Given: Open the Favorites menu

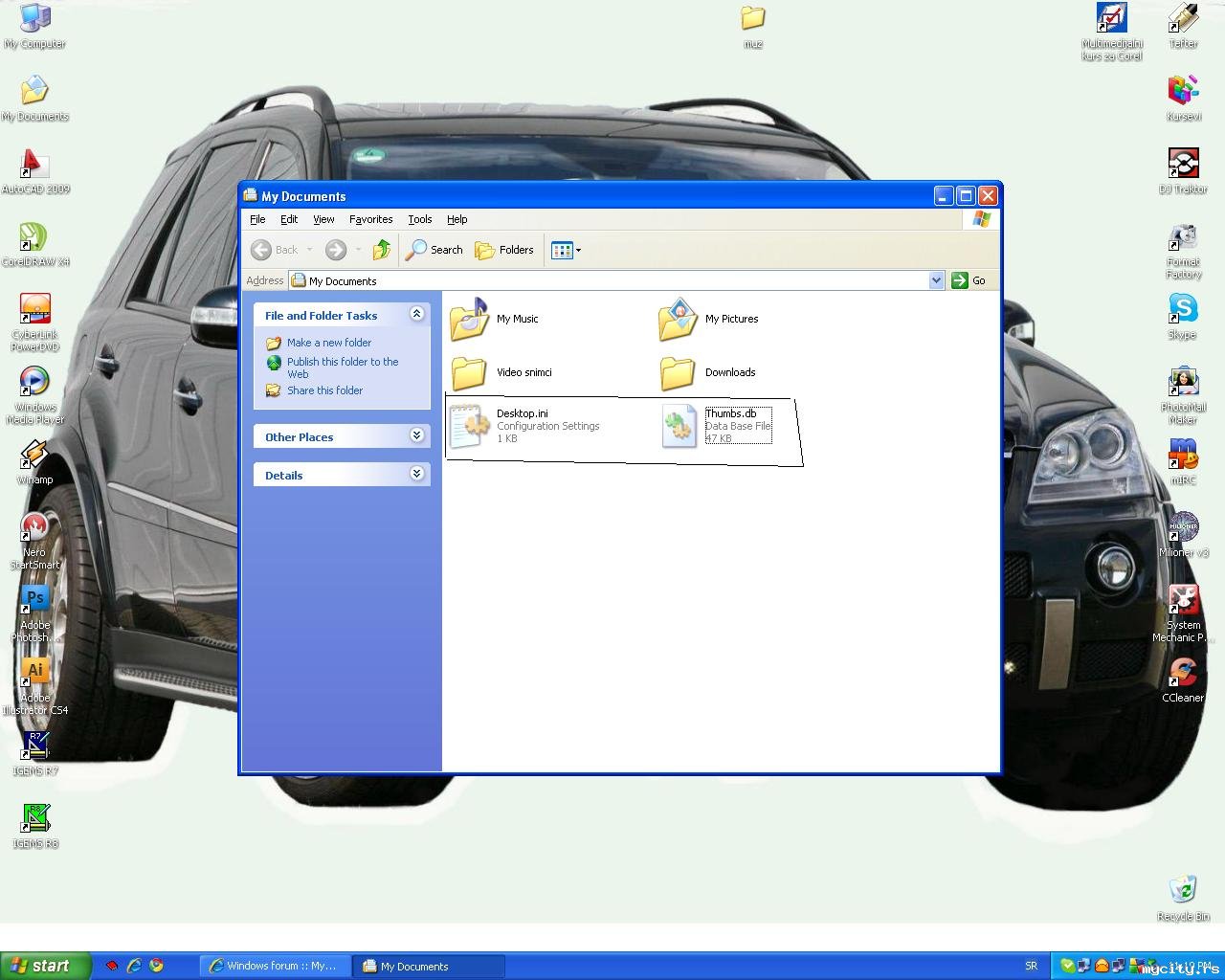Looking at the screenshot, I should point(370,219).
